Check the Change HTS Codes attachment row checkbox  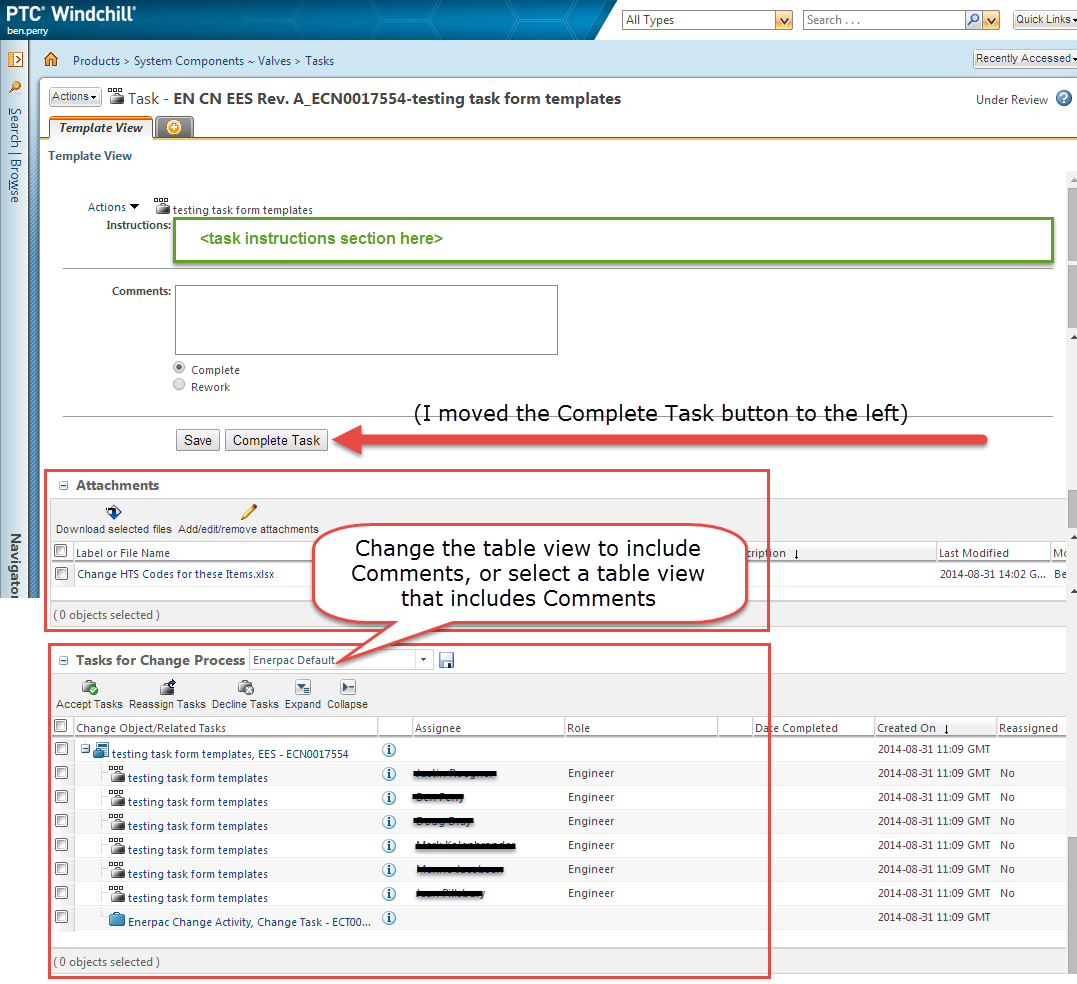60,574
